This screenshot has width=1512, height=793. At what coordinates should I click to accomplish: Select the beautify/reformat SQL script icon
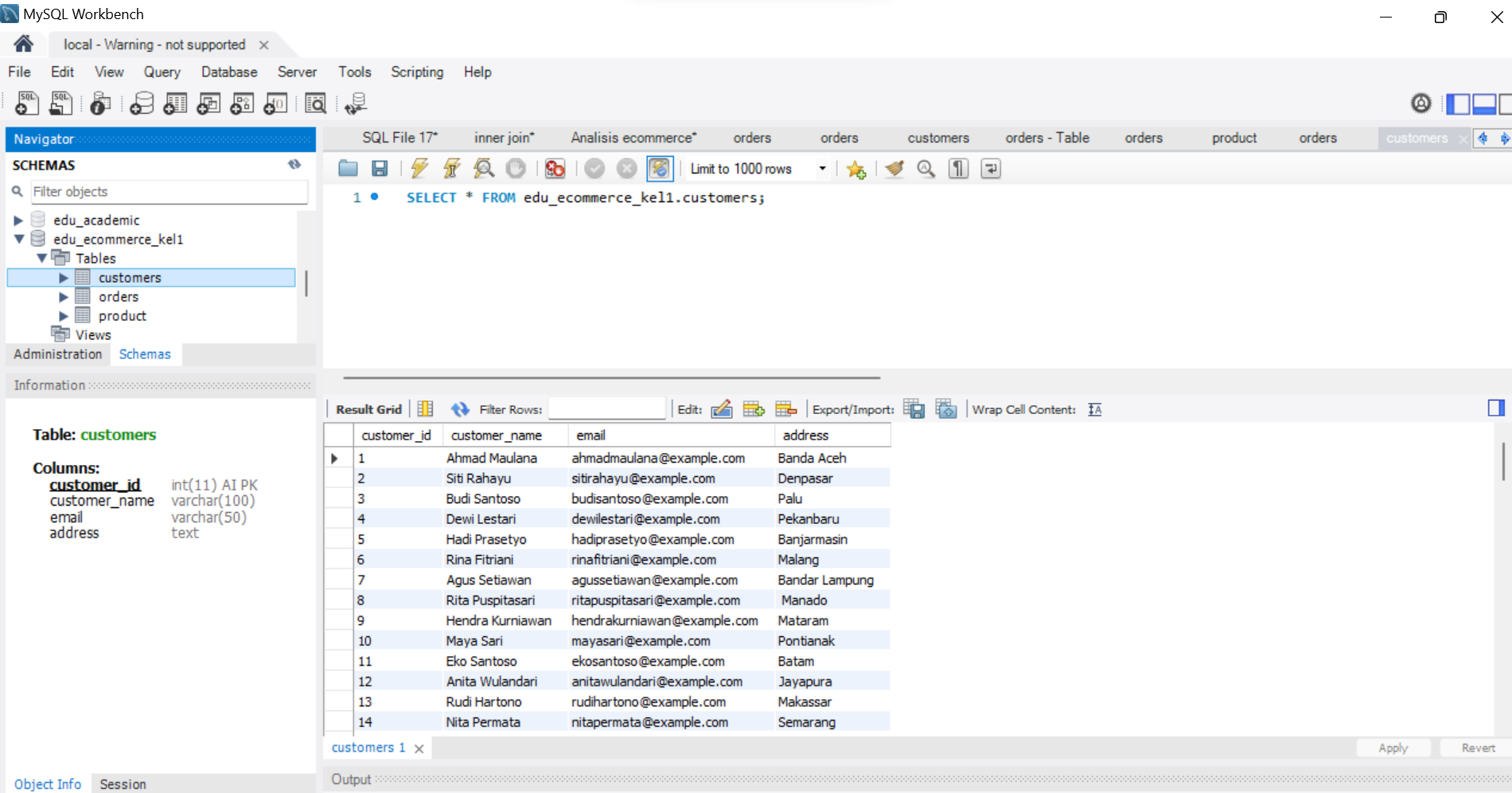(894, 168)
